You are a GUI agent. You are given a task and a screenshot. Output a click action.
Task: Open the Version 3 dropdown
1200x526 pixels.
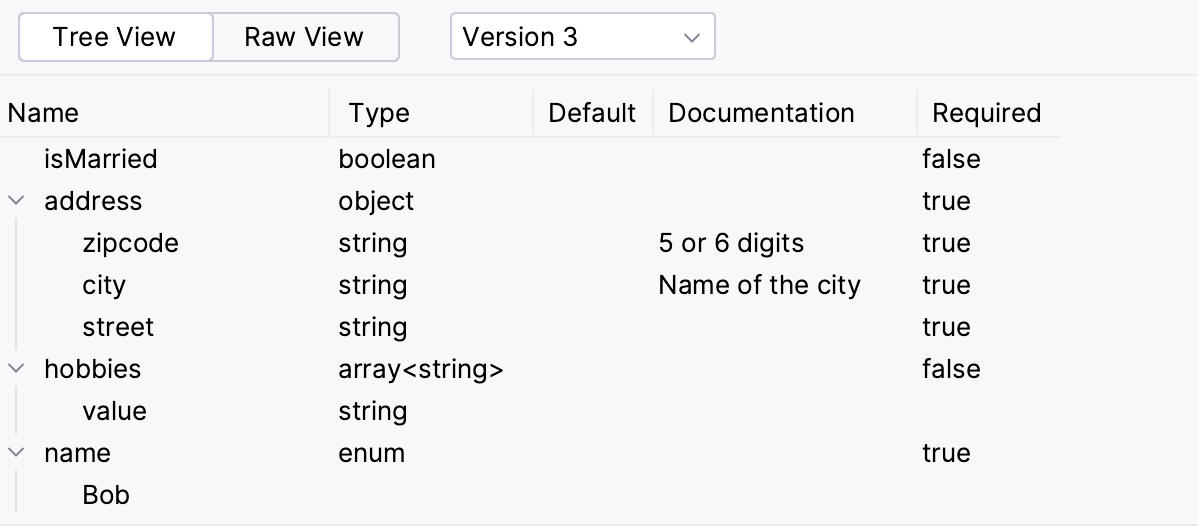point(582,37)
